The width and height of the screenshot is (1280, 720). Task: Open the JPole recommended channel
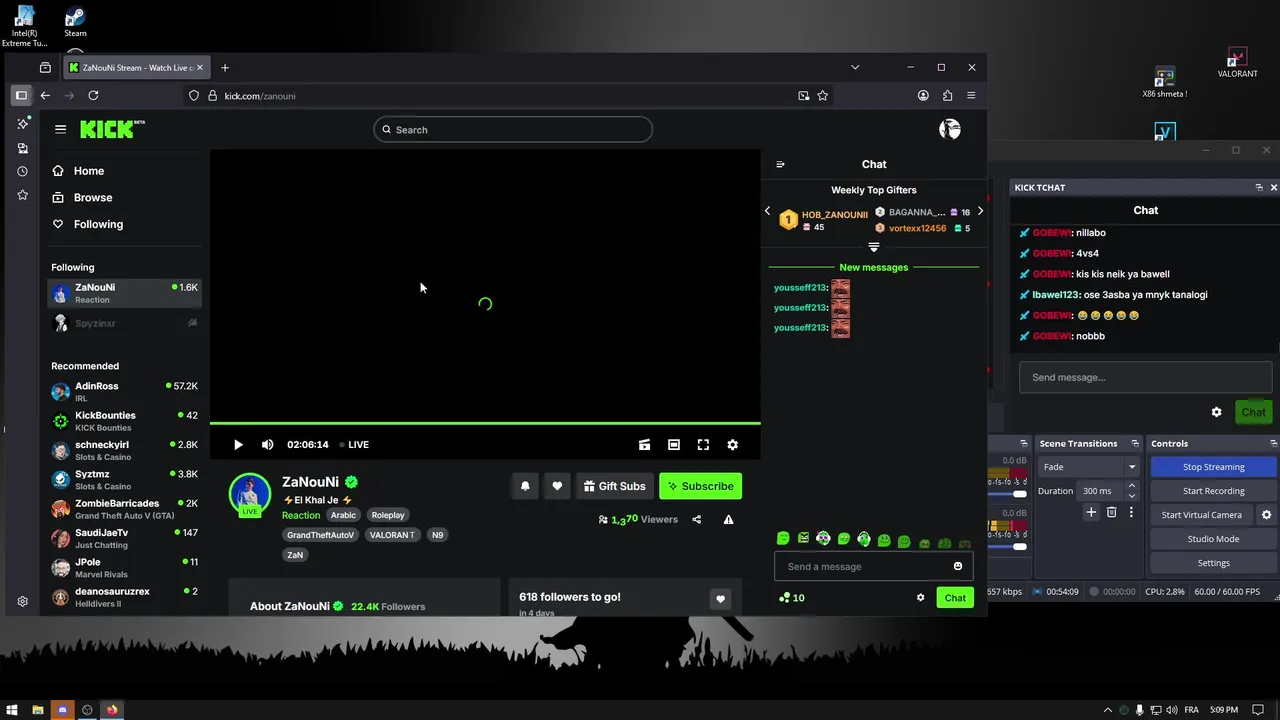[x=125, y=568]
